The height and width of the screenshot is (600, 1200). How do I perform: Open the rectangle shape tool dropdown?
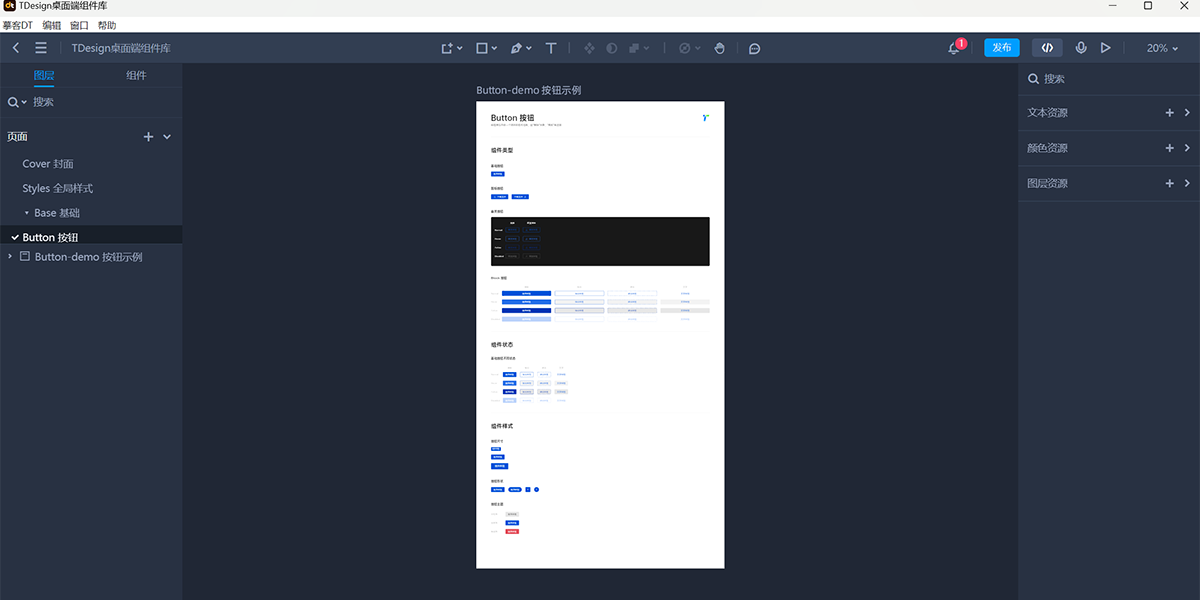pyautogui.click(x=486, y=48)
